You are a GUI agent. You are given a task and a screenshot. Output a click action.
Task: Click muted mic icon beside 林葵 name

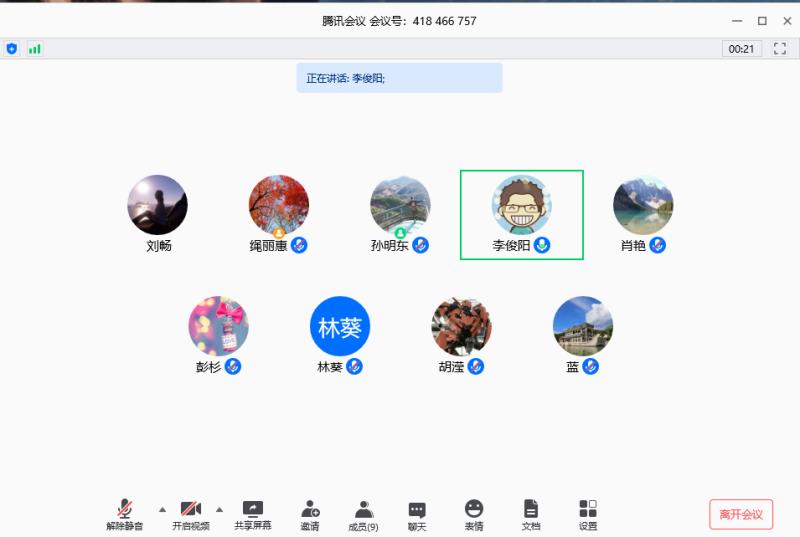point(354,367)
